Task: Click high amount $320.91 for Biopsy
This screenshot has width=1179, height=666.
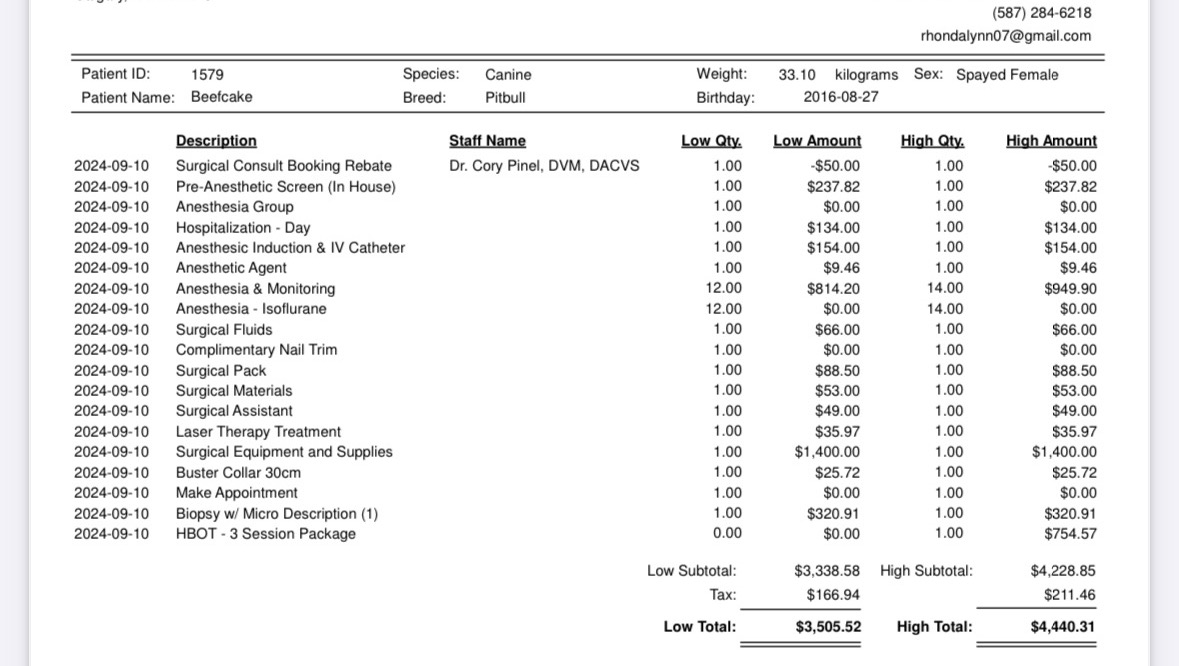Action: (1070, 514)
